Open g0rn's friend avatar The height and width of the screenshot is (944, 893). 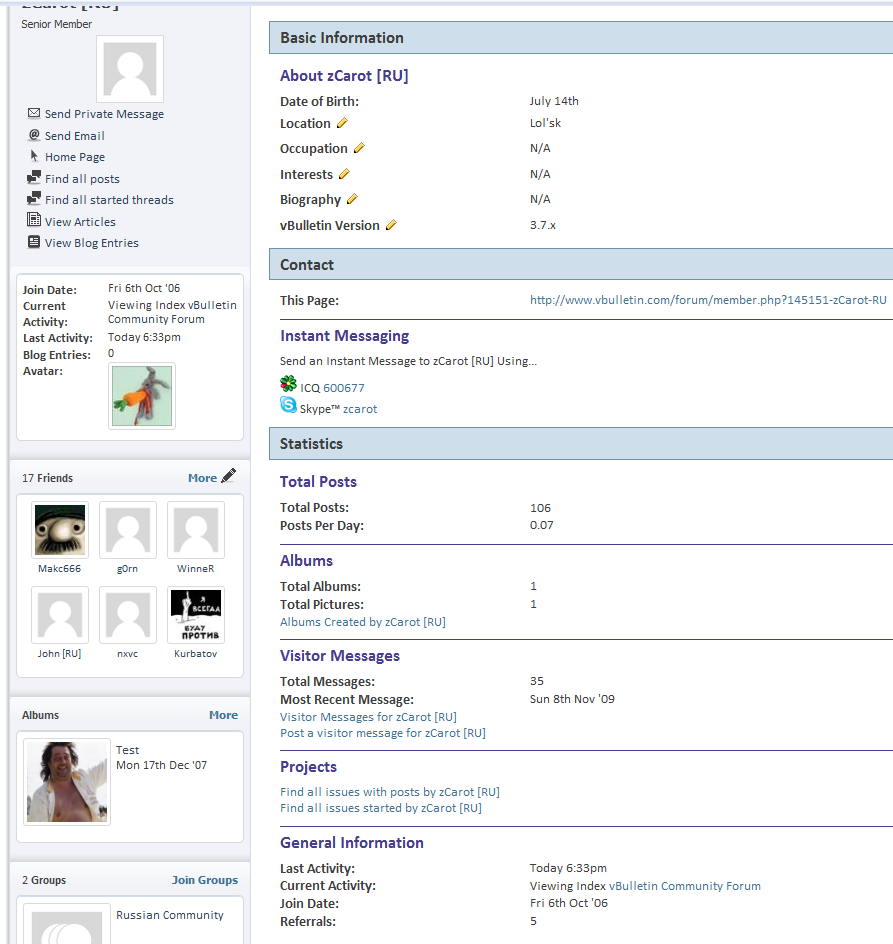click(x=128, y=530)
